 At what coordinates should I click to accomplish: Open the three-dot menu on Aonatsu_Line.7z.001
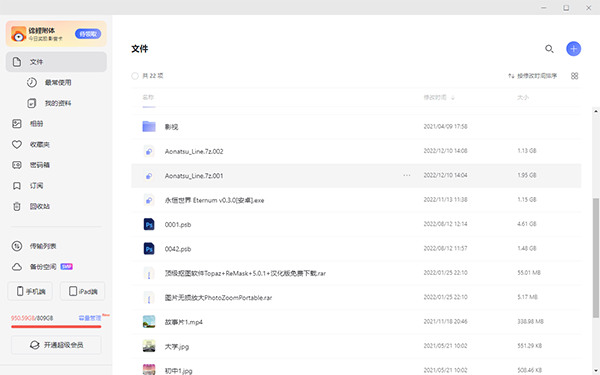click(406, 175)
